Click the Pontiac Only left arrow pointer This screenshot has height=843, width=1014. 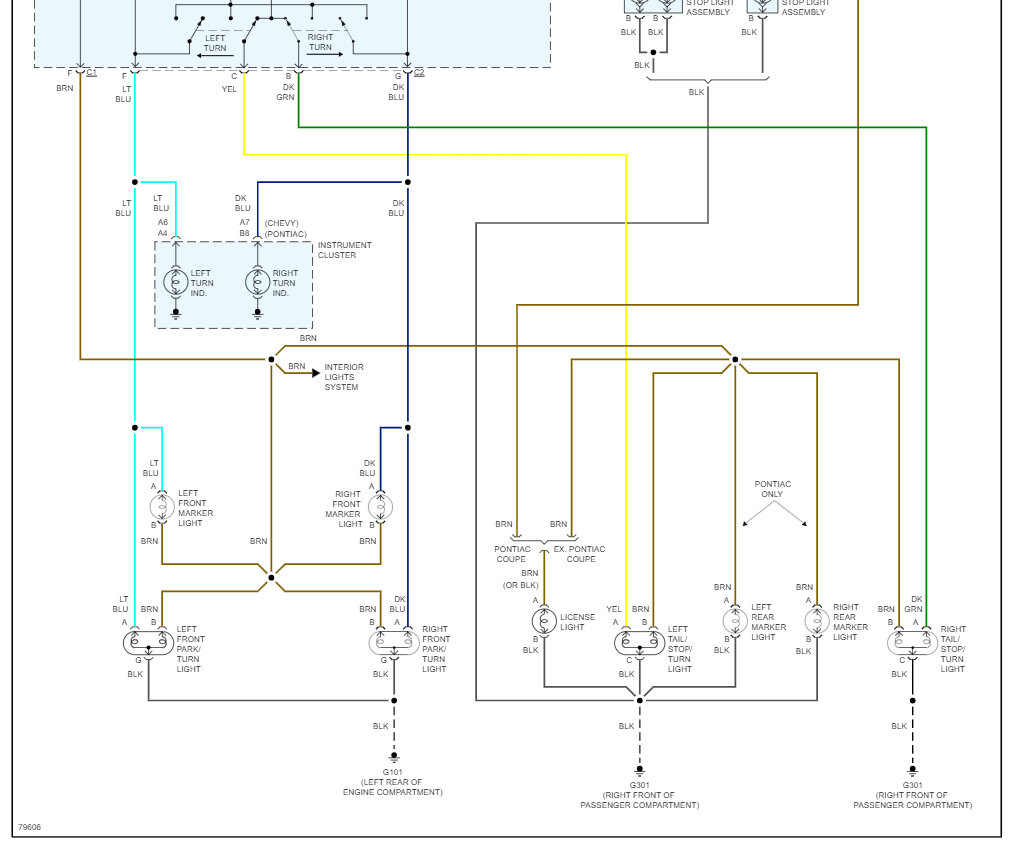coord(744,524)
